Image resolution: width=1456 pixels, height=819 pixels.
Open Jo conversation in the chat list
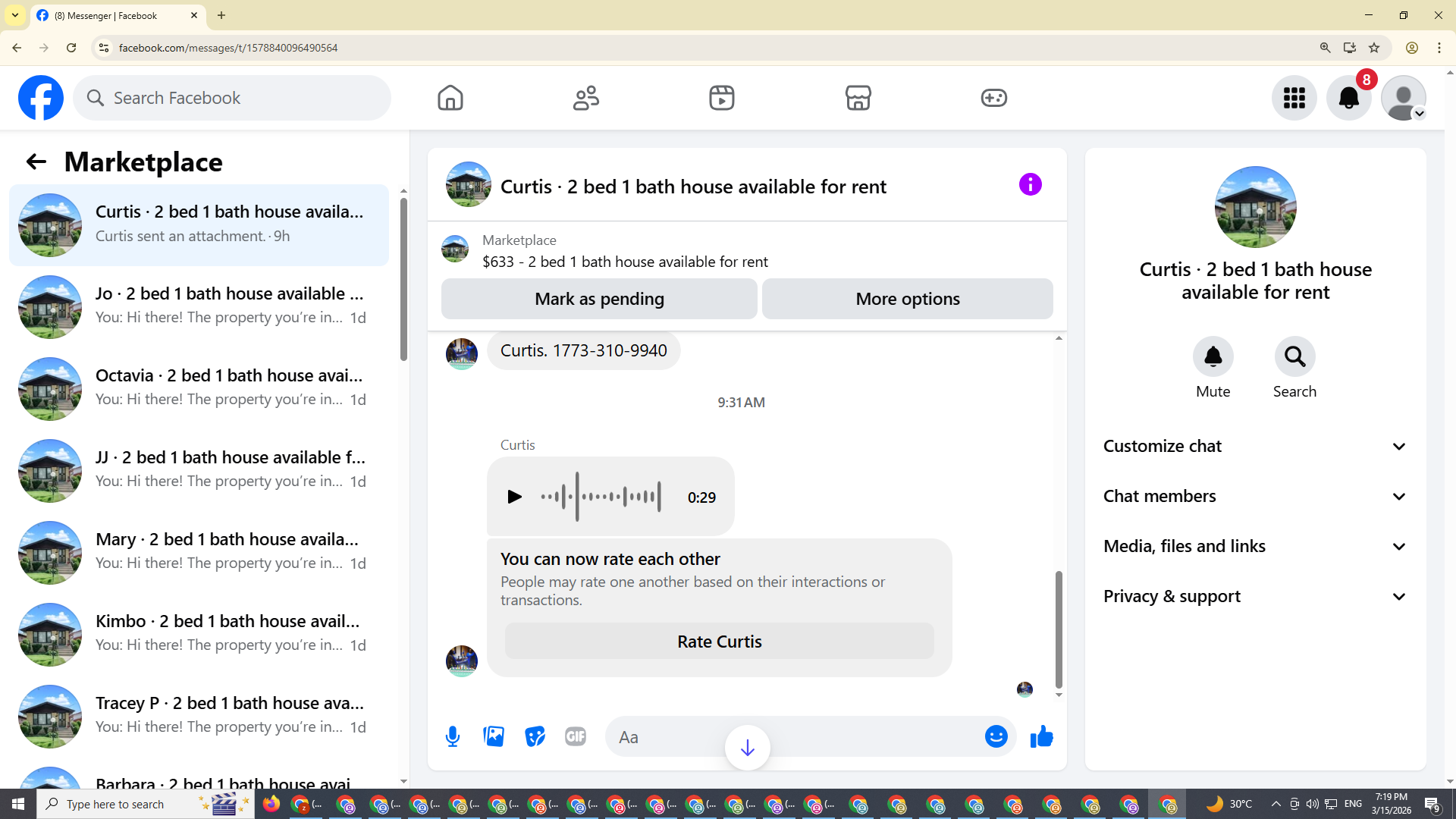(199, 307)
